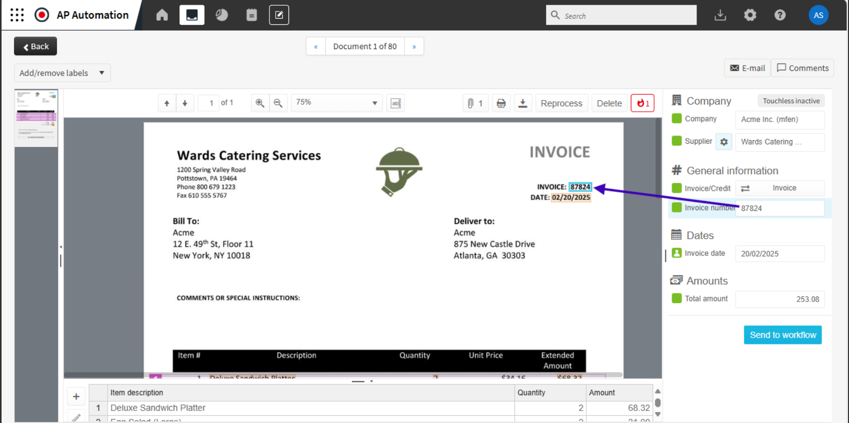Toggle the Company field green status box
Viewport: 849px width, 423px height.
(677, 119)
